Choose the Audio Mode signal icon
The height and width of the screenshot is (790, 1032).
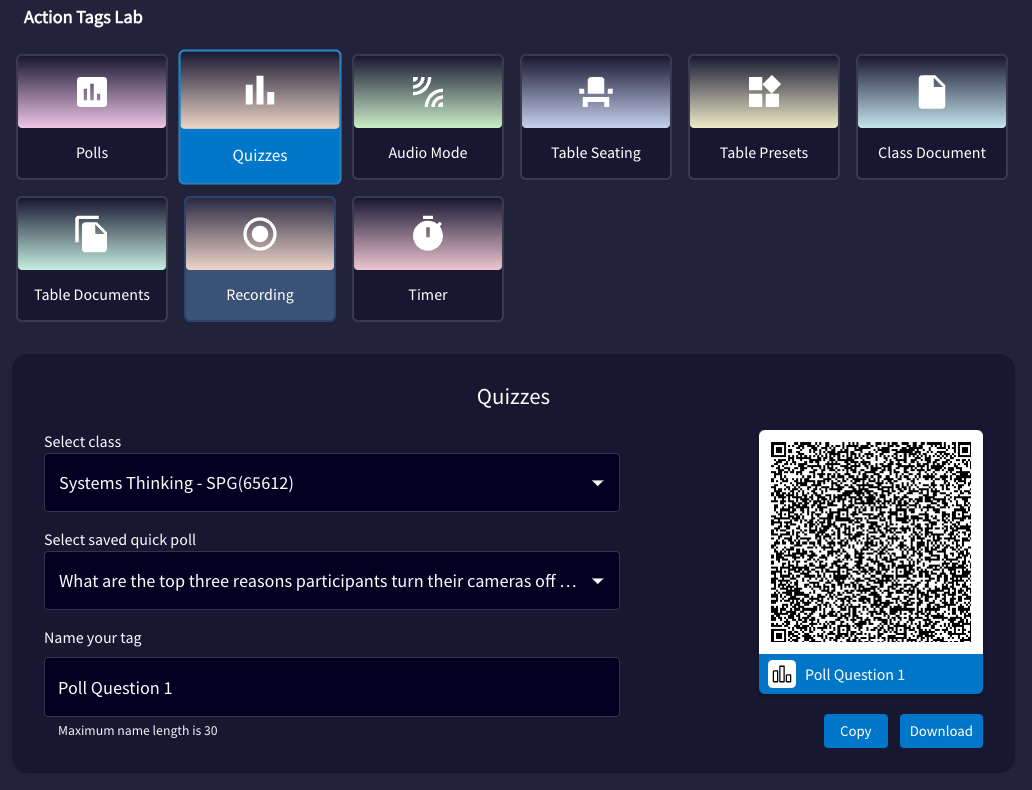[428, 92]
